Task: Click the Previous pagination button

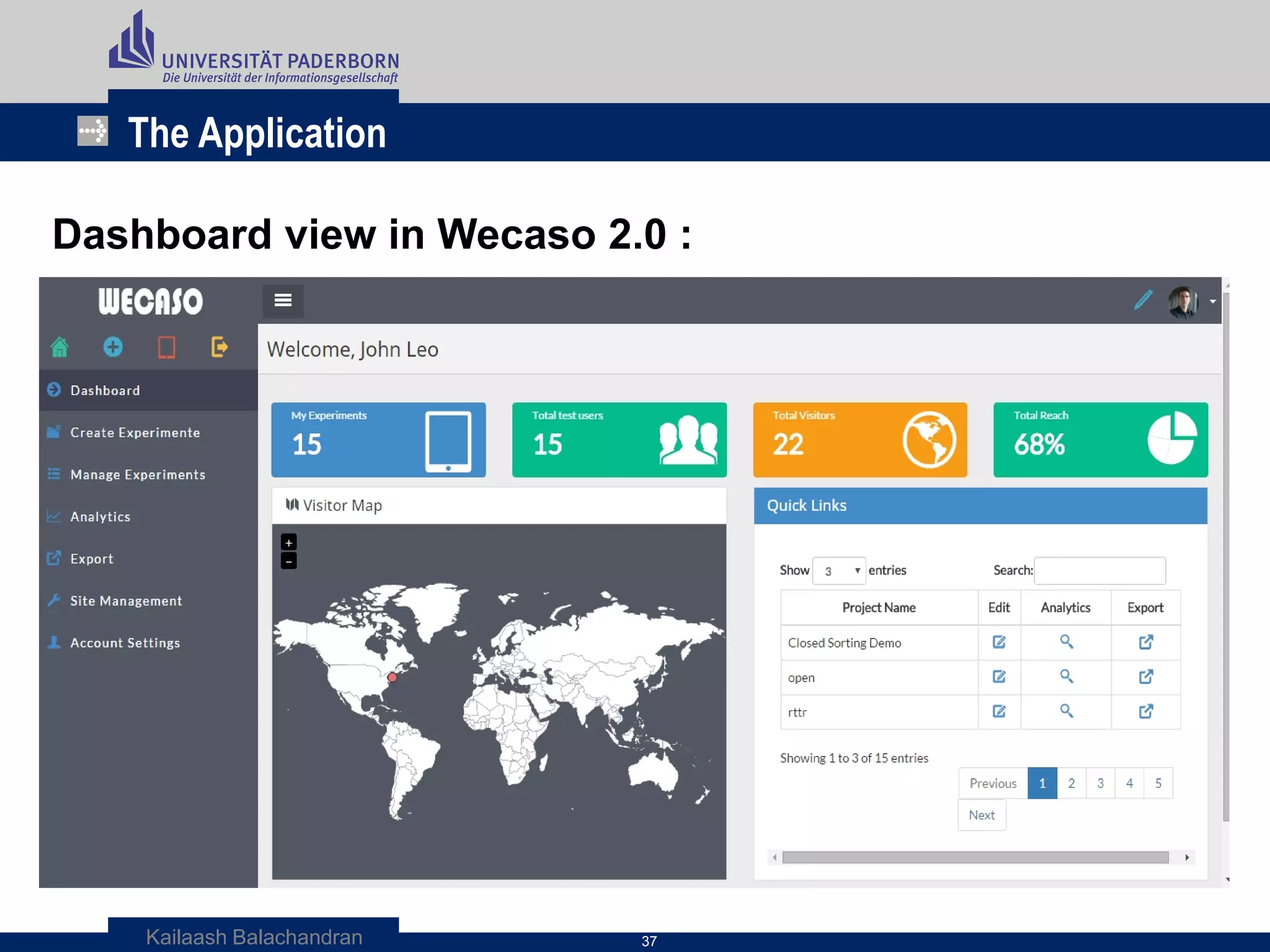Action: tap(993, 783)
